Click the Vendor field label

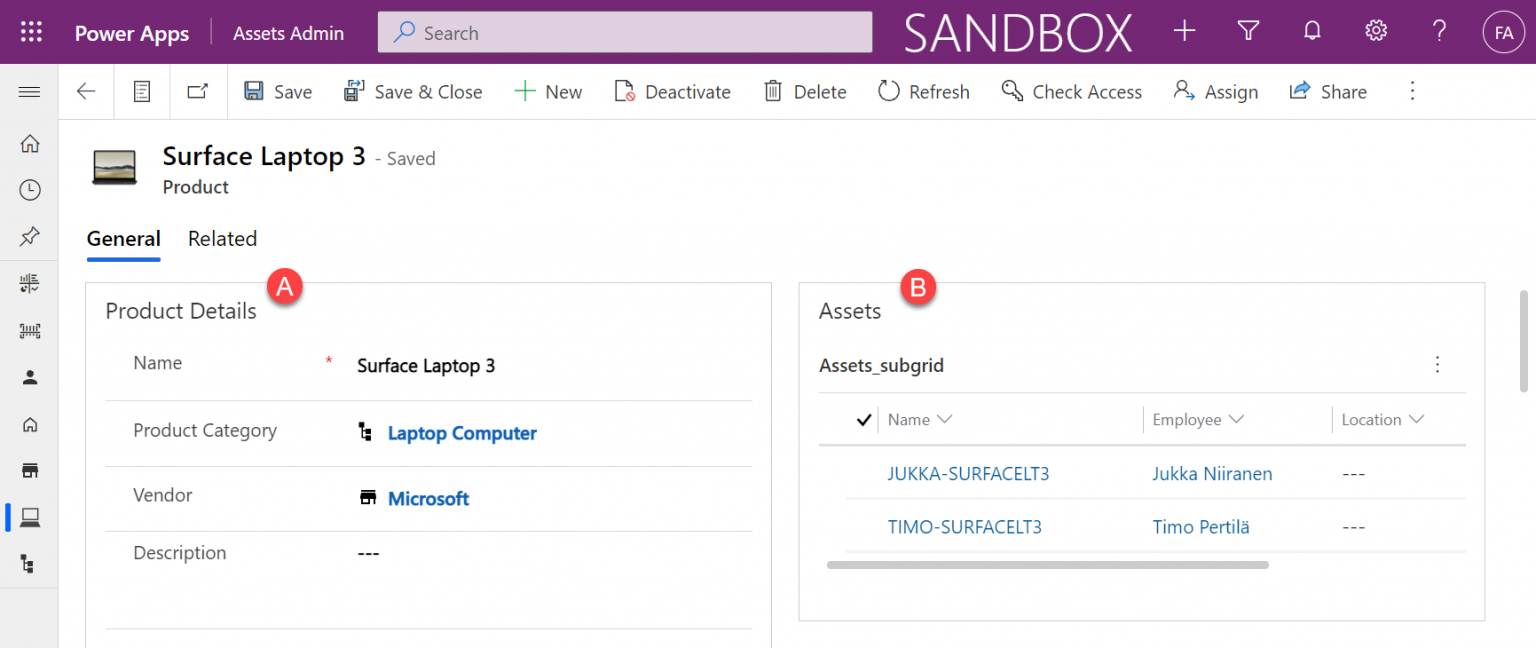[x=163, y=495]
